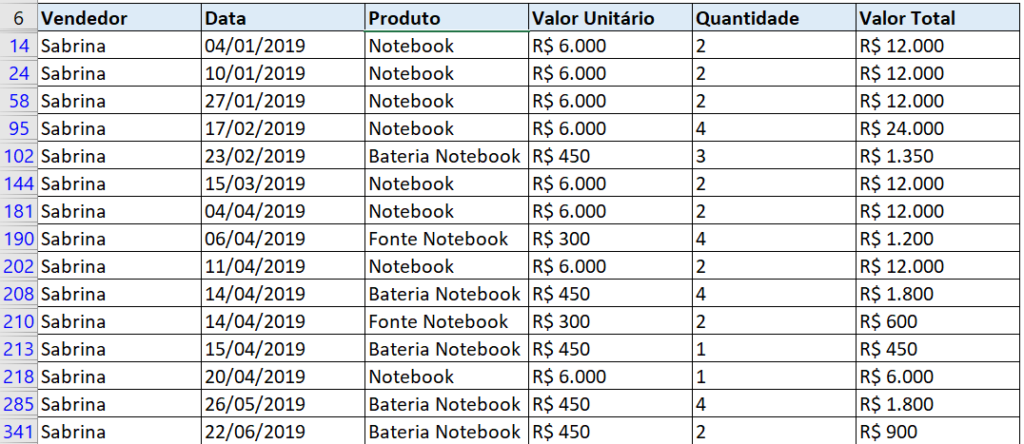Select row number 14 header
This screenshot has width=1024, height=444.
(19, 46)
